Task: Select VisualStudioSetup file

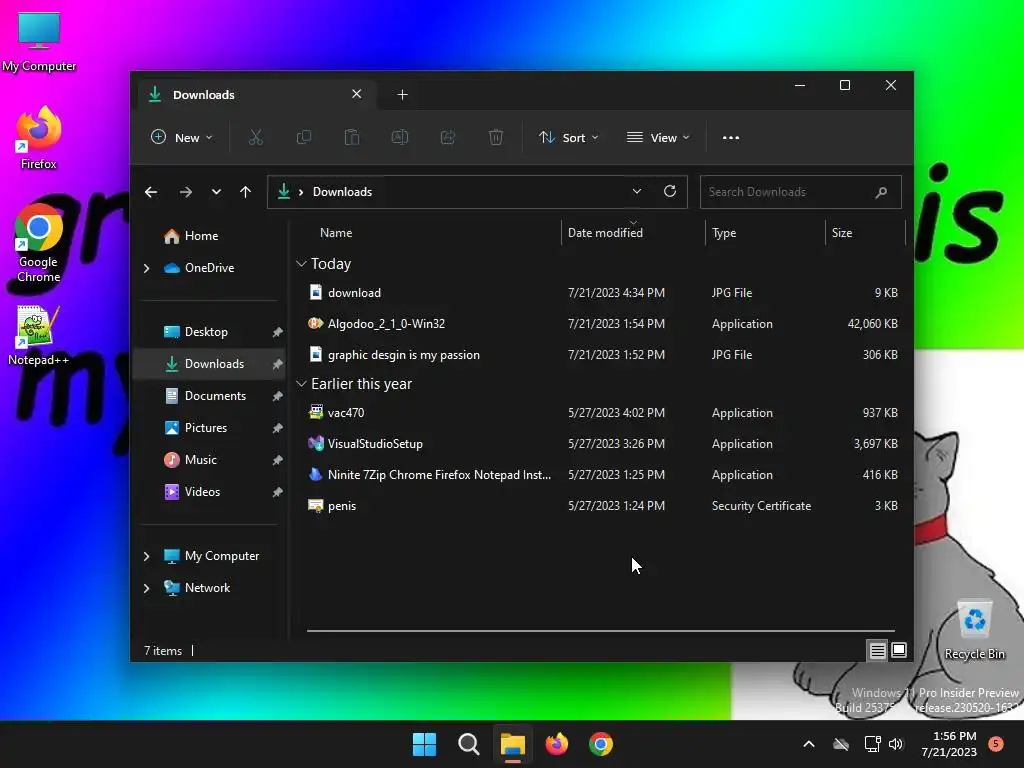Action: (601, 443)
